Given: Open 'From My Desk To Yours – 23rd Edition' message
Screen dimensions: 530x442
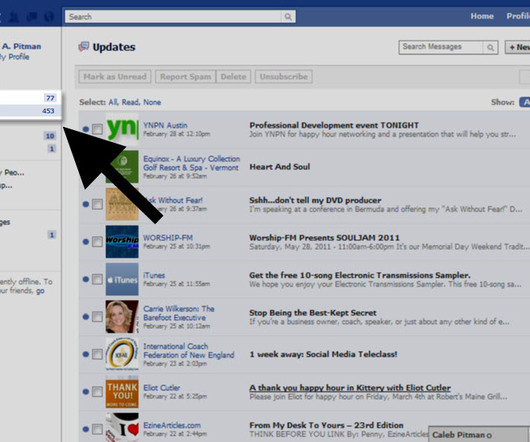Looking at the screenshot, I should coord(327,425).
